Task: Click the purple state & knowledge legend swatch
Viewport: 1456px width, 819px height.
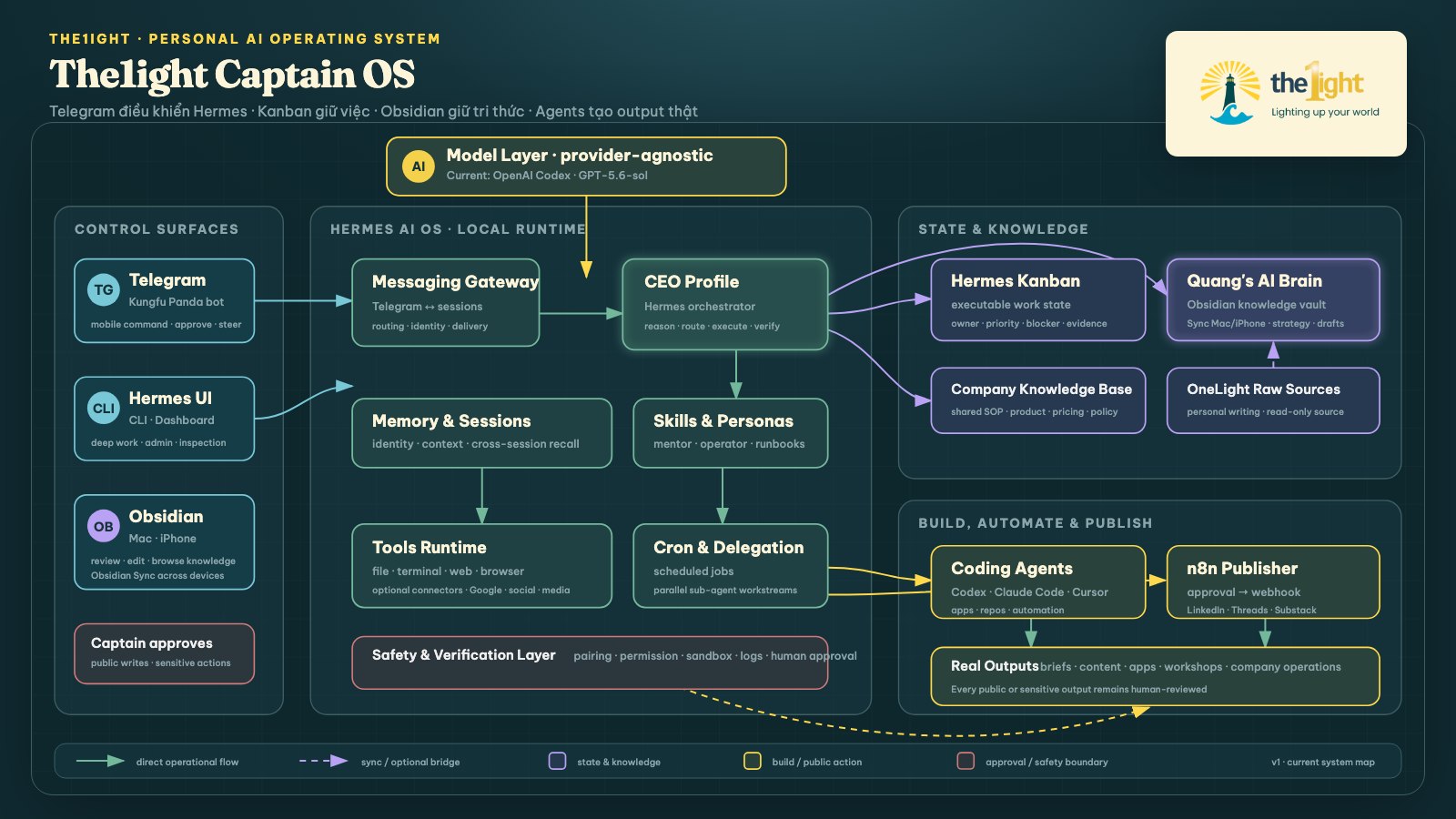Action: [557, 761]
